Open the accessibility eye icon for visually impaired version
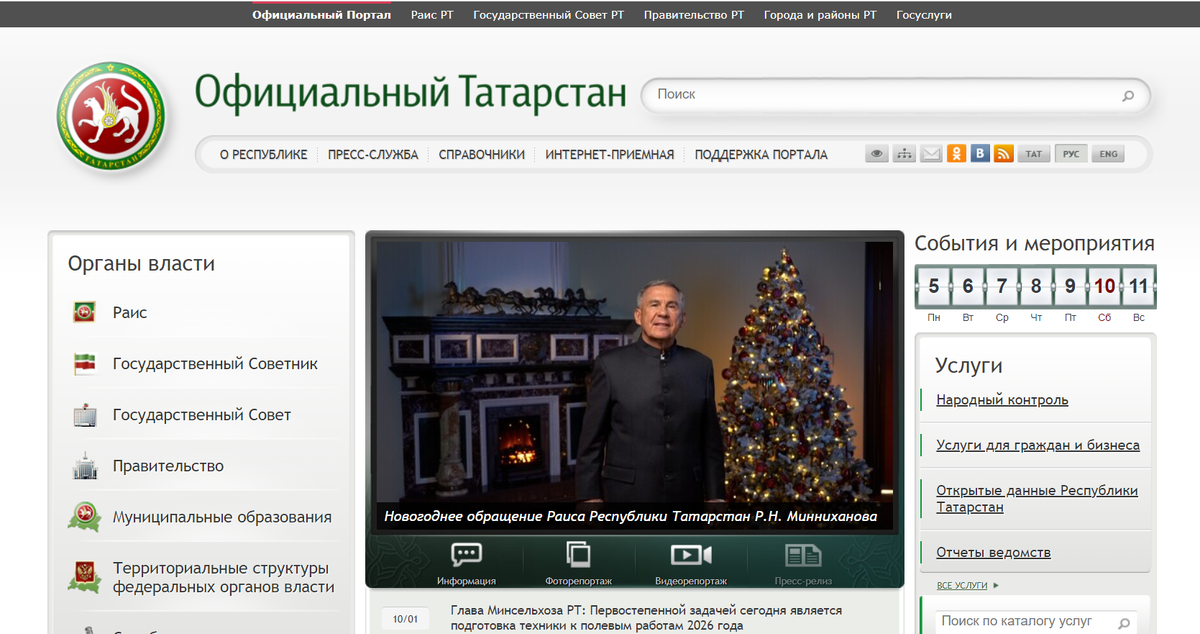The width and height of the screenshot is (1200, 634). coord(877,154)
